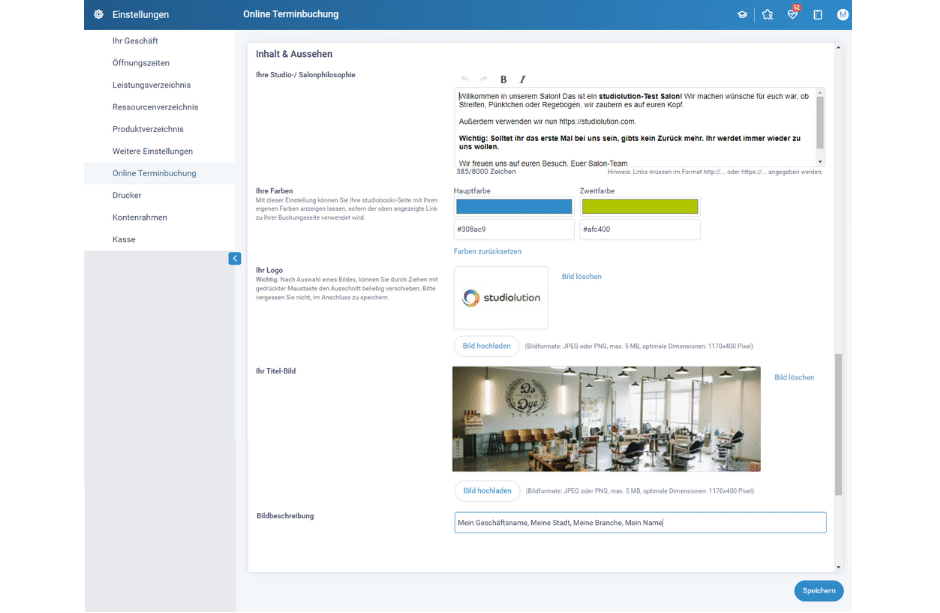Image resolution: width=940 pixels, height=613 pixels.
Task: Click the Hauptfarbe hex field #308ac9
Action: 514,230
